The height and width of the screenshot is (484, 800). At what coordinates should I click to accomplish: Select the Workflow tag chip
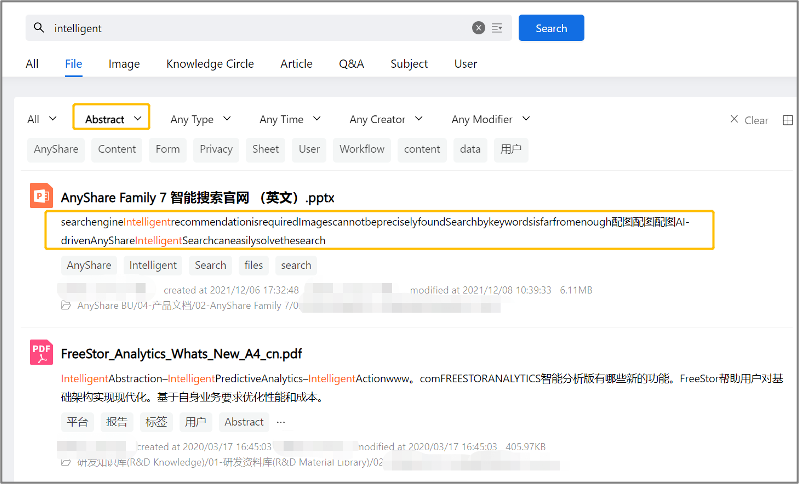(x=361, y=149)
